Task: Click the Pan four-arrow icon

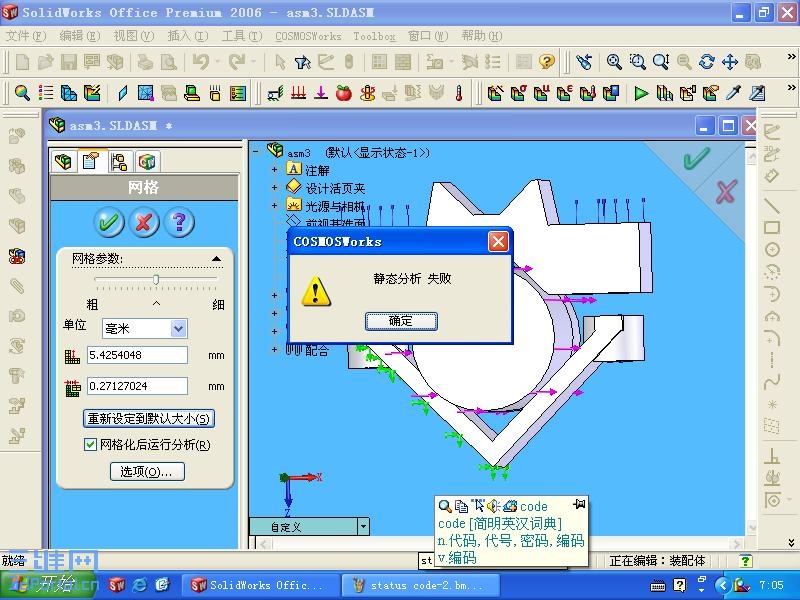Action: coord(730,62)
